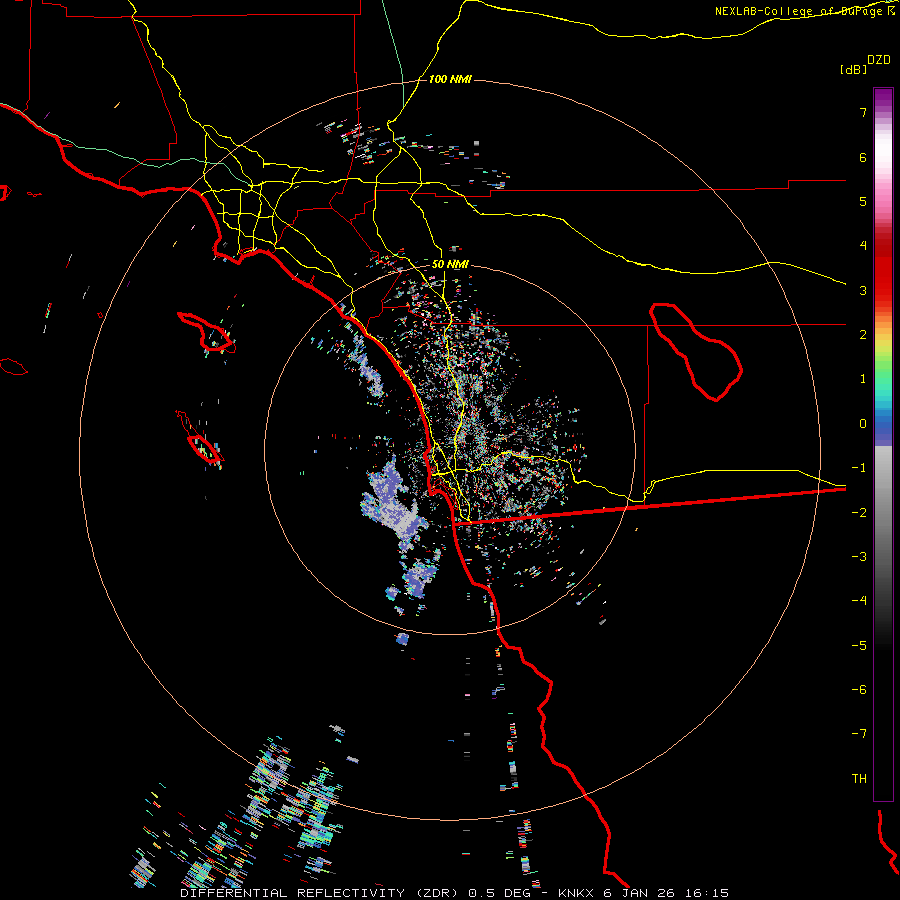
Task: Click the purple top of the color bar
Action: tap(883, 98)
